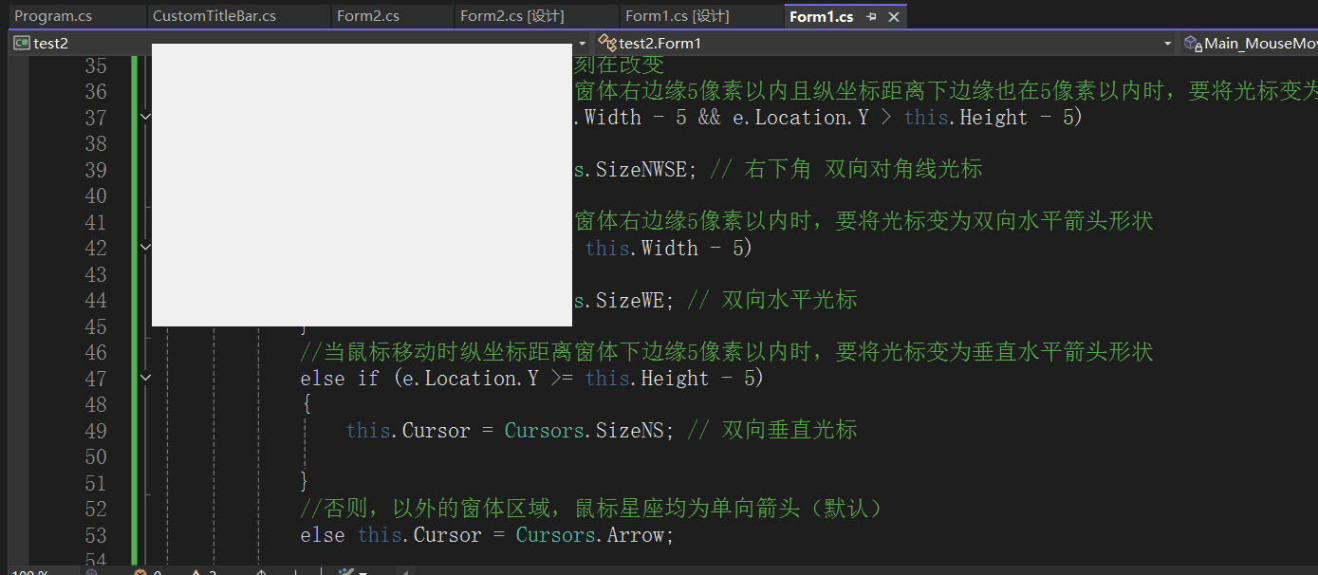This screenshot has width=1318, height=575.
Task: Open the Form2.cs [设计] designer tab
Action: coord(512,16)
